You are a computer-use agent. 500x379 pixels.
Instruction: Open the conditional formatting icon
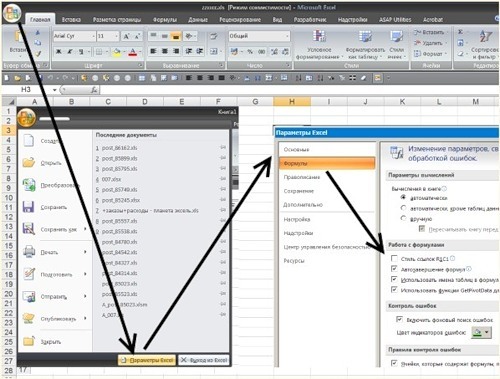point(319,36)
